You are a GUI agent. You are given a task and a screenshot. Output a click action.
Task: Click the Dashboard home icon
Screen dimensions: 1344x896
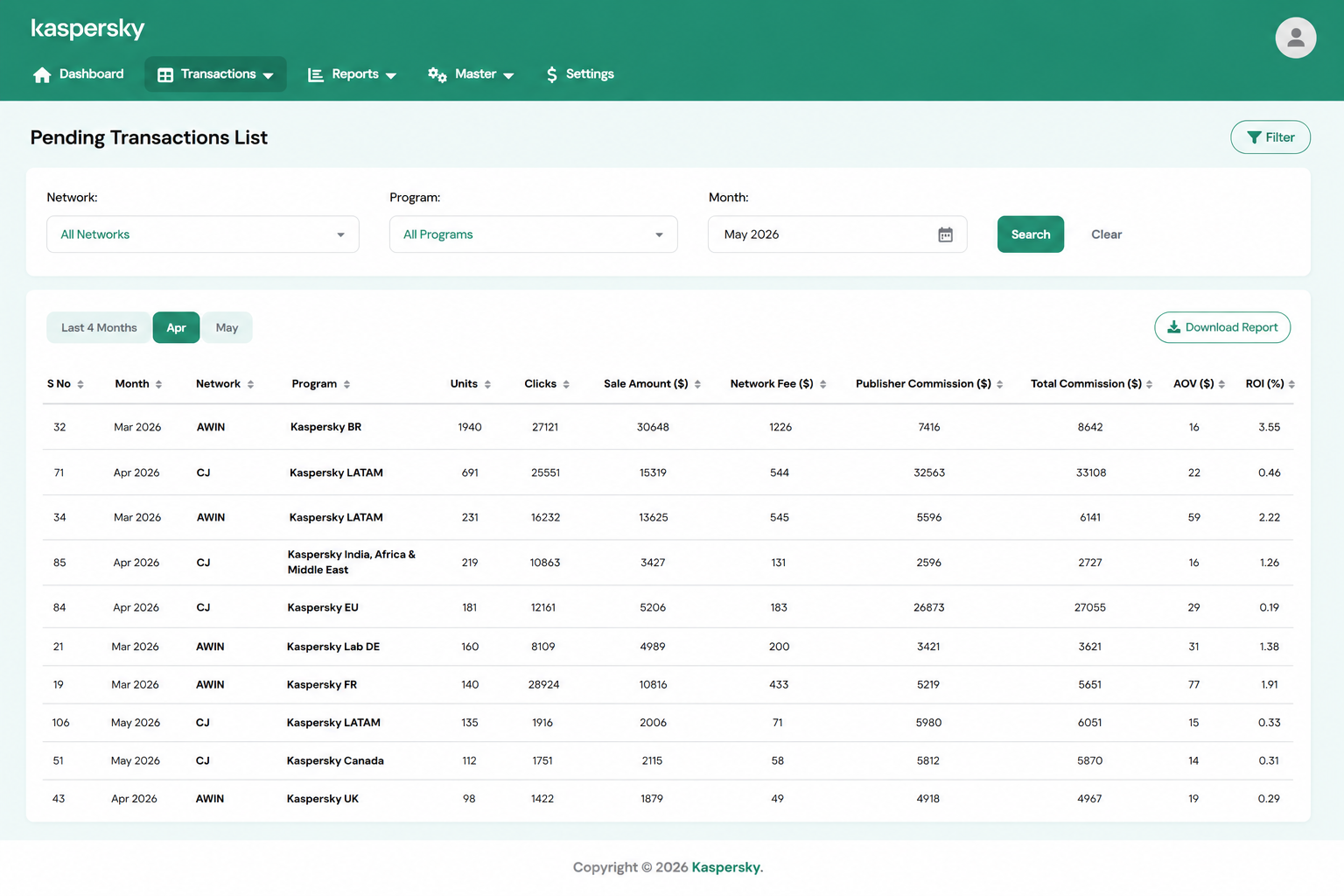[x=42, y=74]
